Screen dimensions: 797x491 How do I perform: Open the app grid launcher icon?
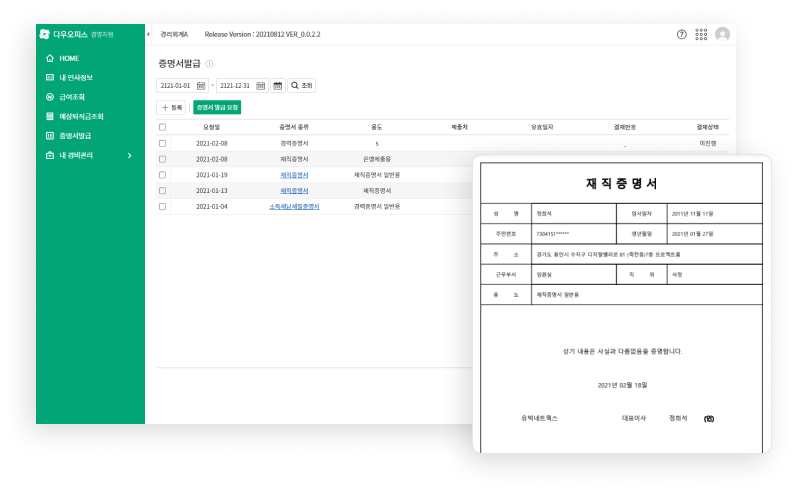pyautogui.click(x=701, y=34)
